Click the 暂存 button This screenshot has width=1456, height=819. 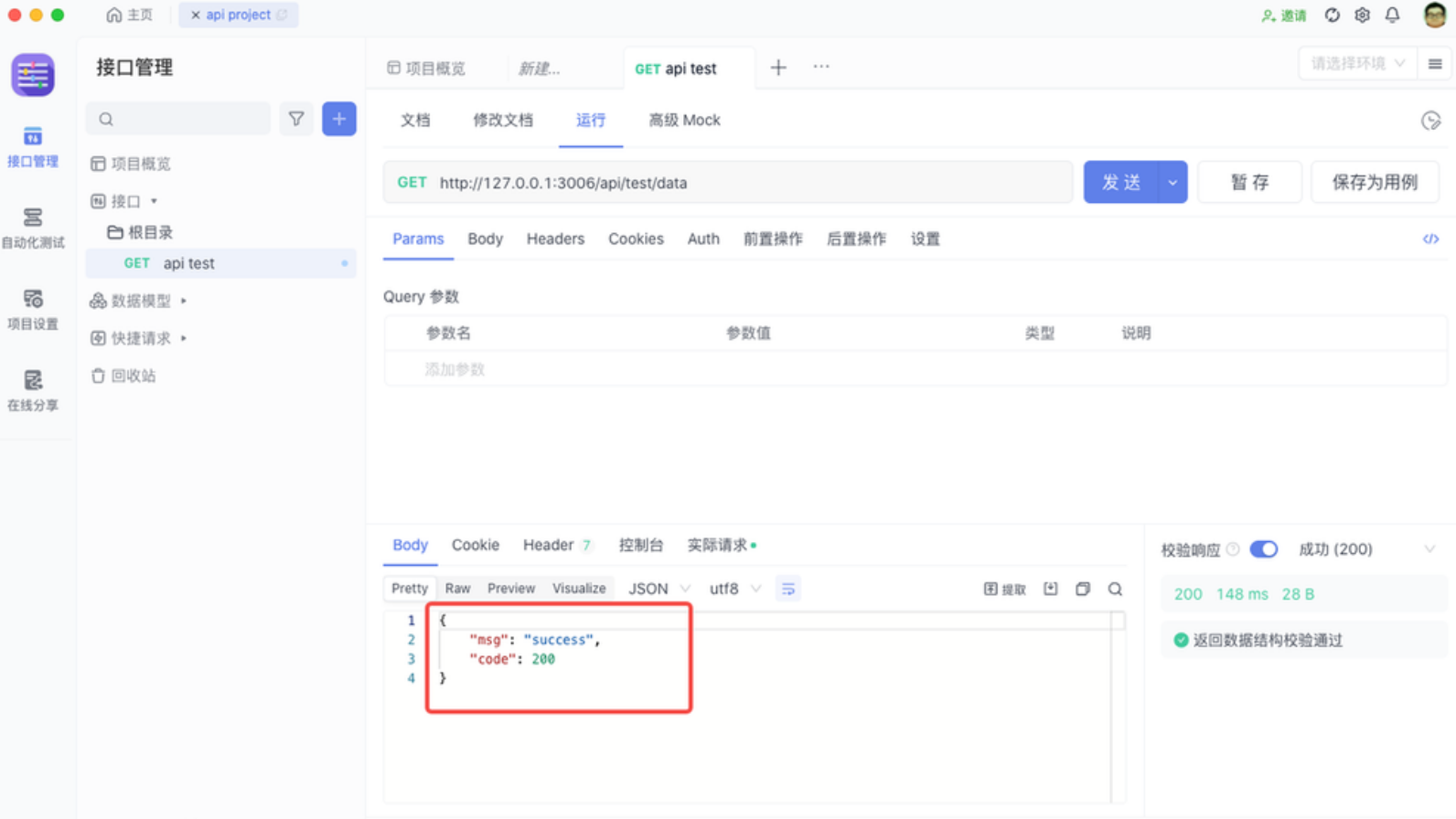click(1249, 183)
